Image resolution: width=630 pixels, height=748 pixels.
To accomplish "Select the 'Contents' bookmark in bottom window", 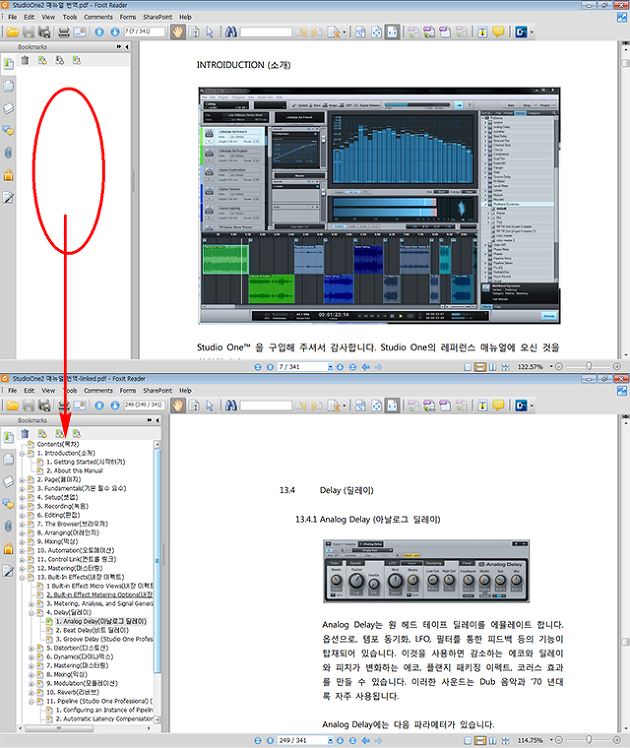I will click(58, 444).
